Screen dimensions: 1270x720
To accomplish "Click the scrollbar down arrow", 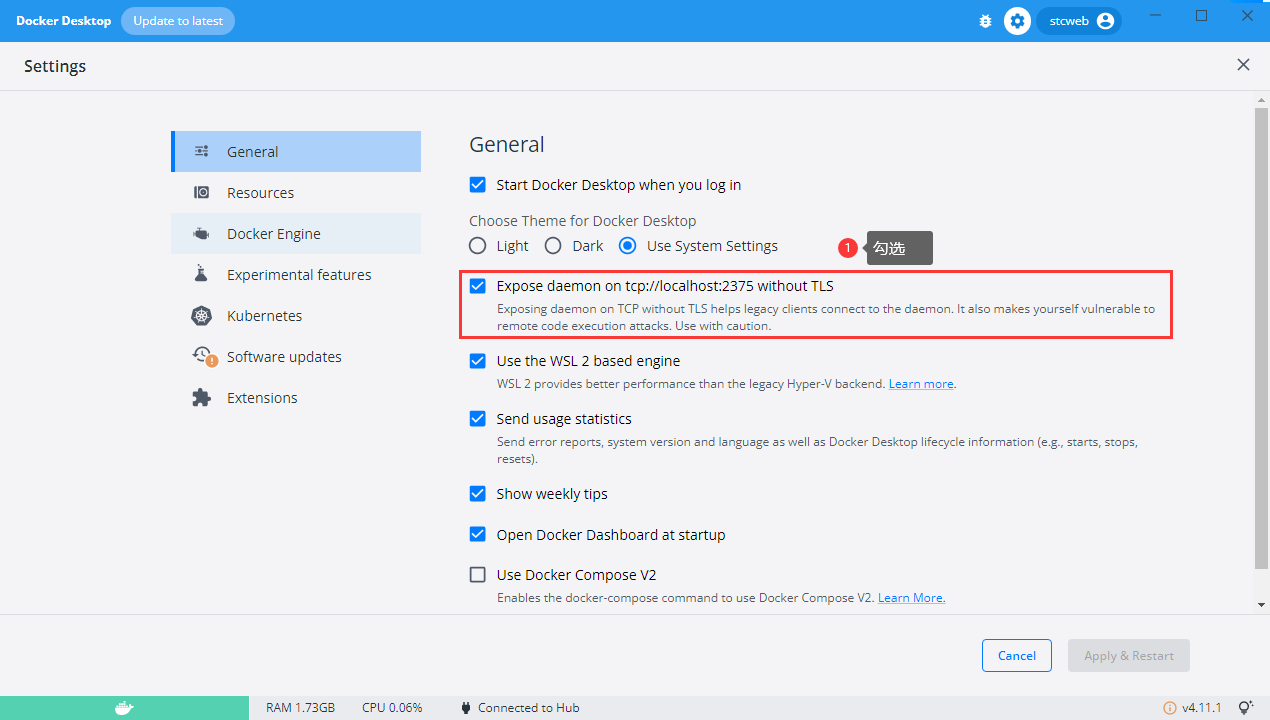I will click(1261, 604).
